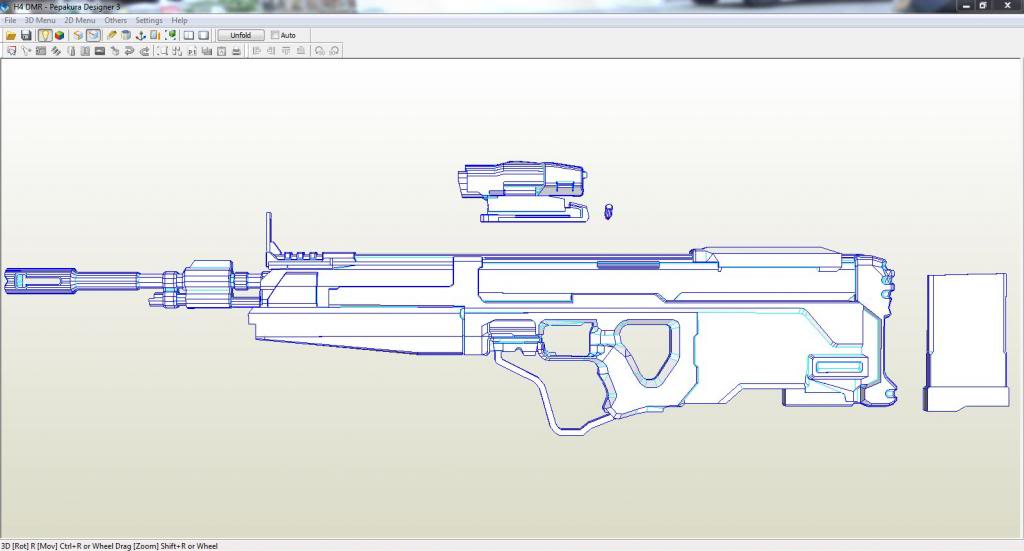Enable the Auto checkbox
Screen dimensions: 1024x551
pos(275,35)
